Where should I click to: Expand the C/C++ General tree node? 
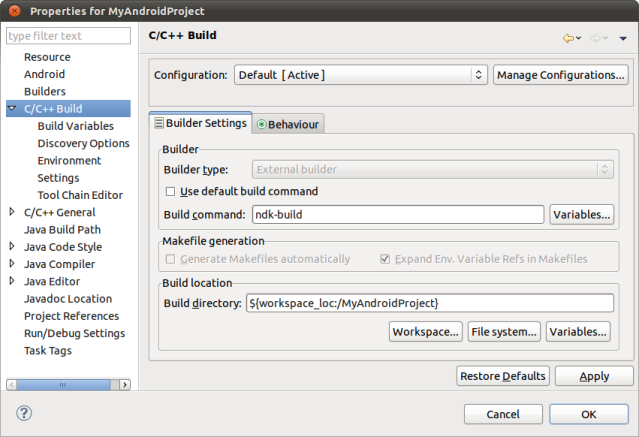[x=12, y=212]
